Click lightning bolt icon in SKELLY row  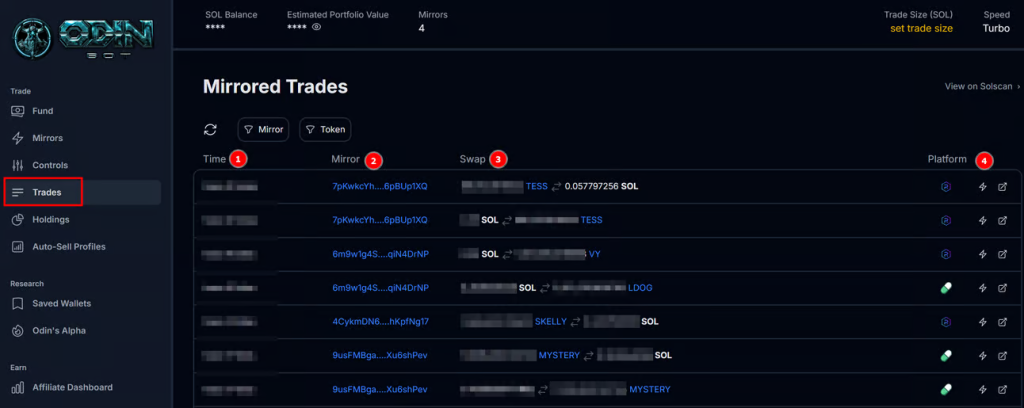982,321
